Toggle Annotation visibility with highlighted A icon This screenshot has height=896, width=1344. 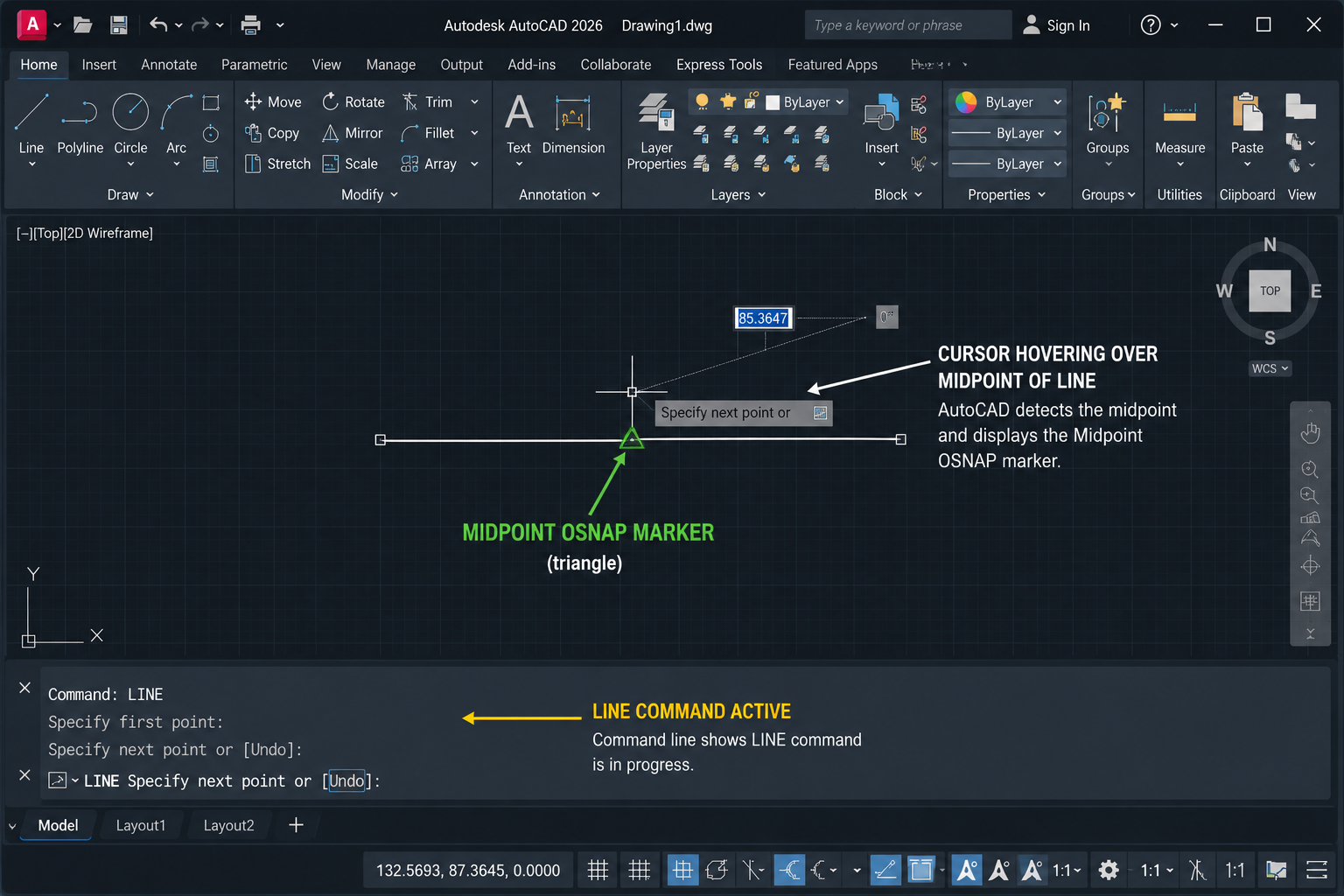967,870
